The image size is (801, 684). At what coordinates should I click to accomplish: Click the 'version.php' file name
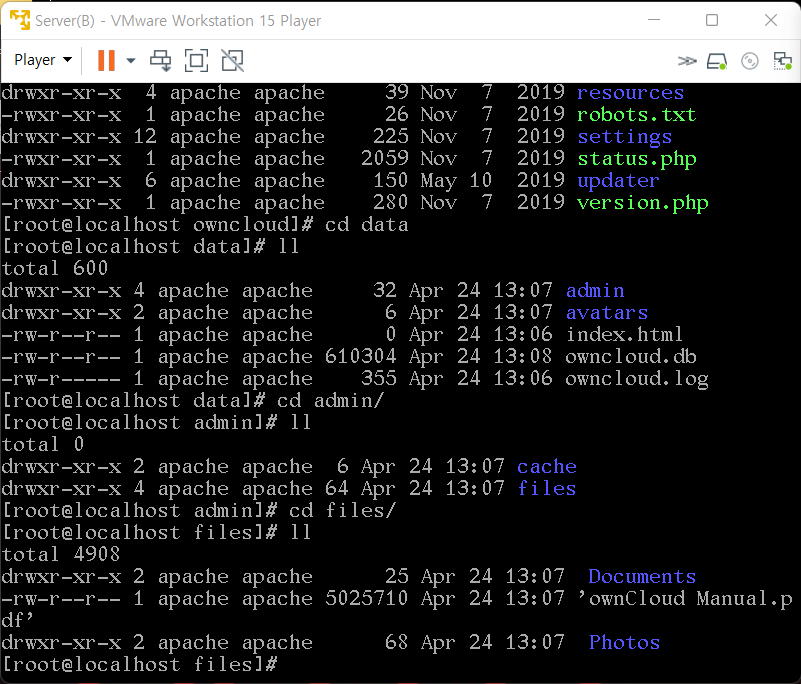click(x=643, y=203)
